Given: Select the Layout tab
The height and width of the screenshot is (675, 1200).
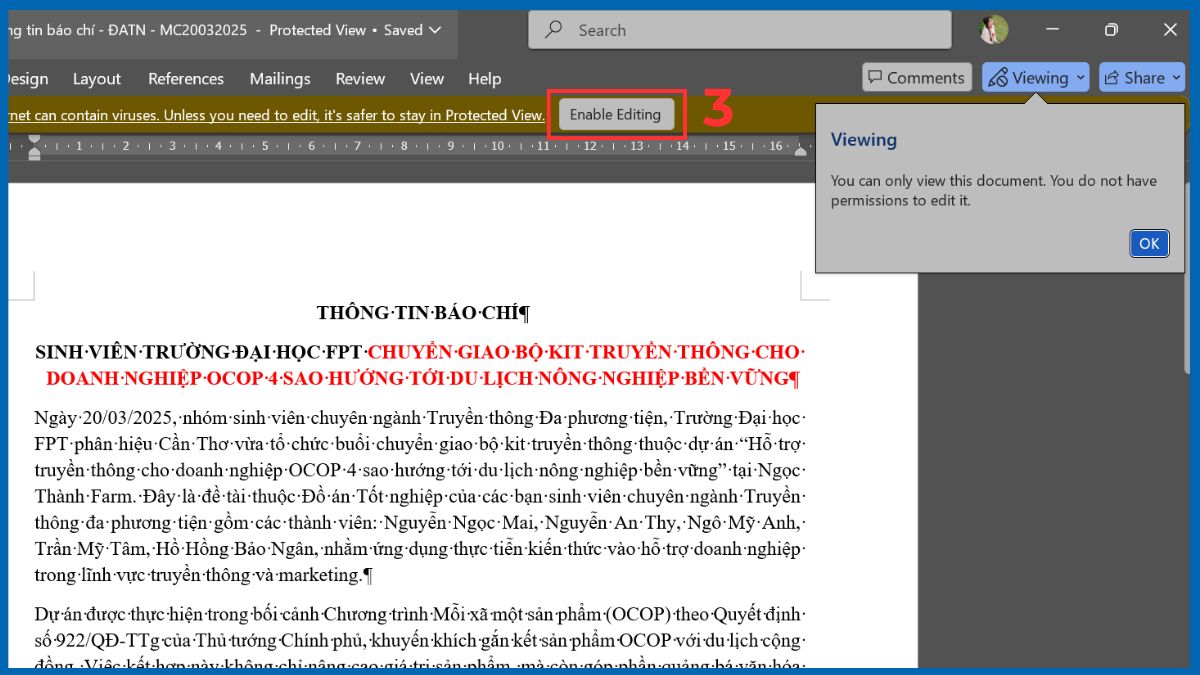Looking at the screenshot, I should pos(97,78).
